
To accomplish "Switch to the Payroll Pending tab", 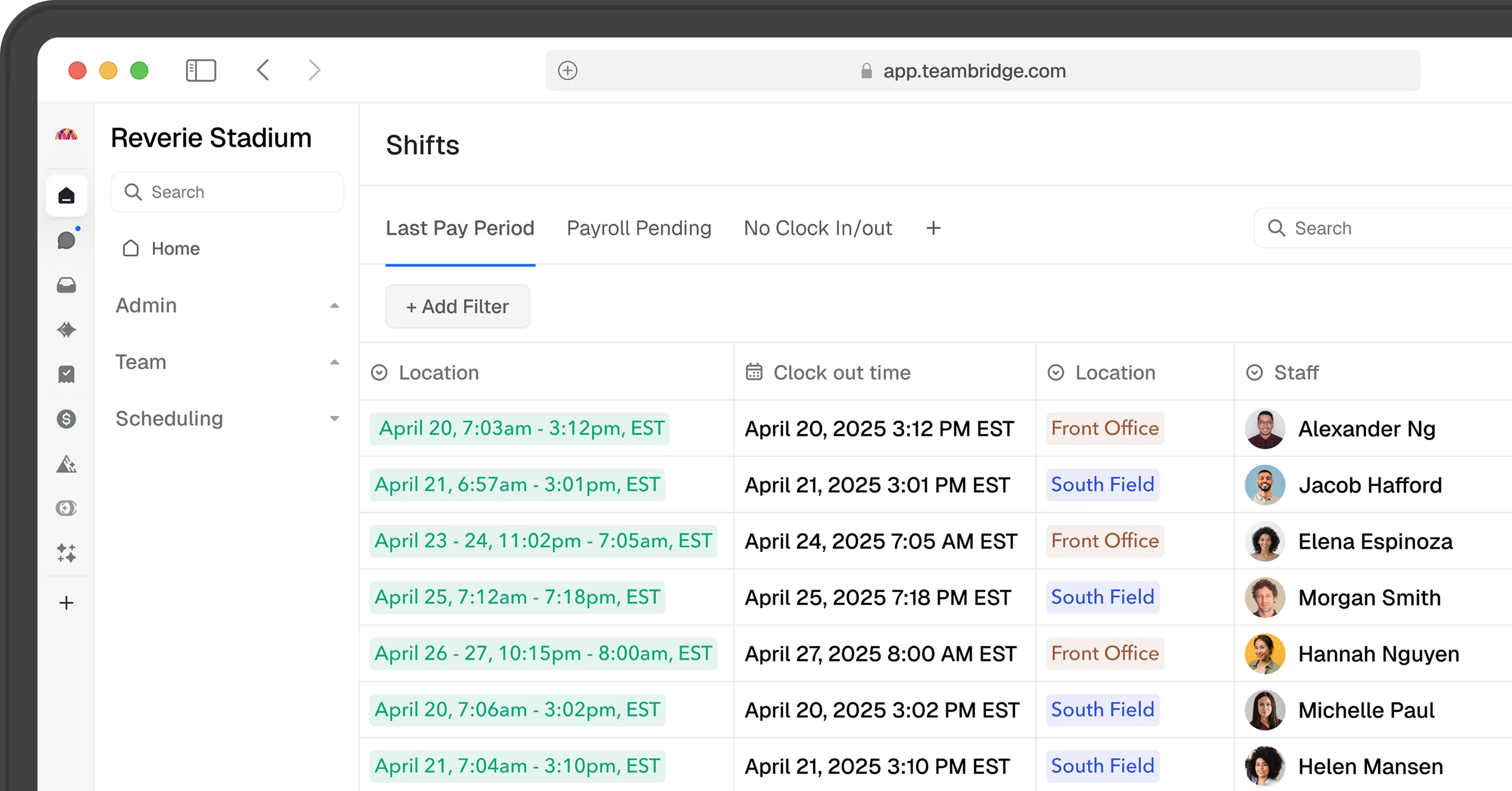I will tap(639, 228).
